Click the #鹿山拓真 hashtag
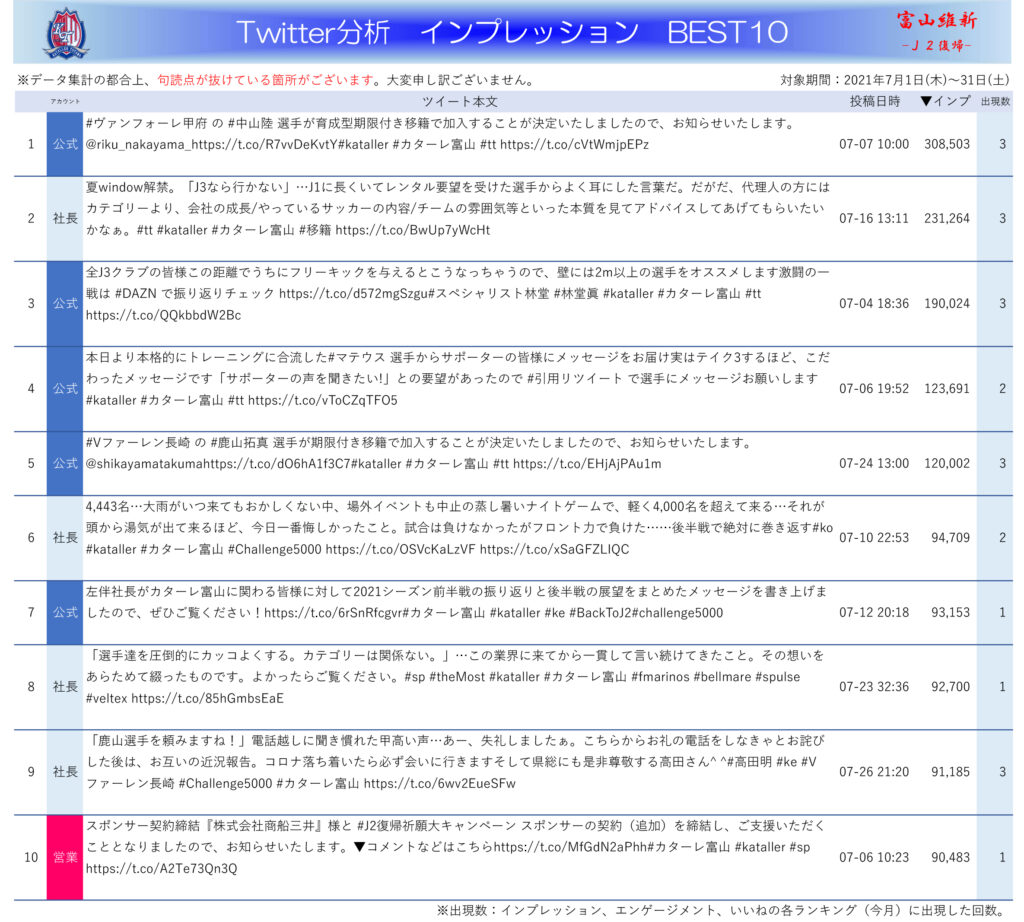The image size is (1024, 922). tap(239, 443)
